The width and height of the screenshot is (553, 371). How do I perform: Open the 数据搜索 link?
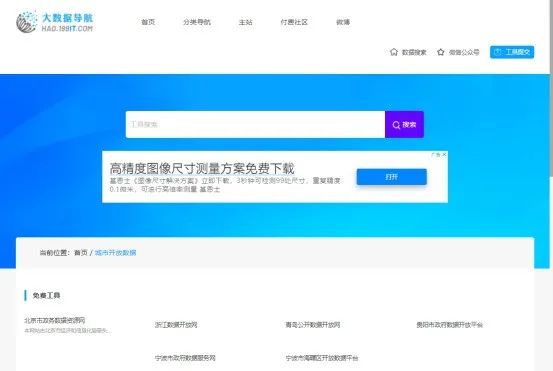tap(414, 53)
